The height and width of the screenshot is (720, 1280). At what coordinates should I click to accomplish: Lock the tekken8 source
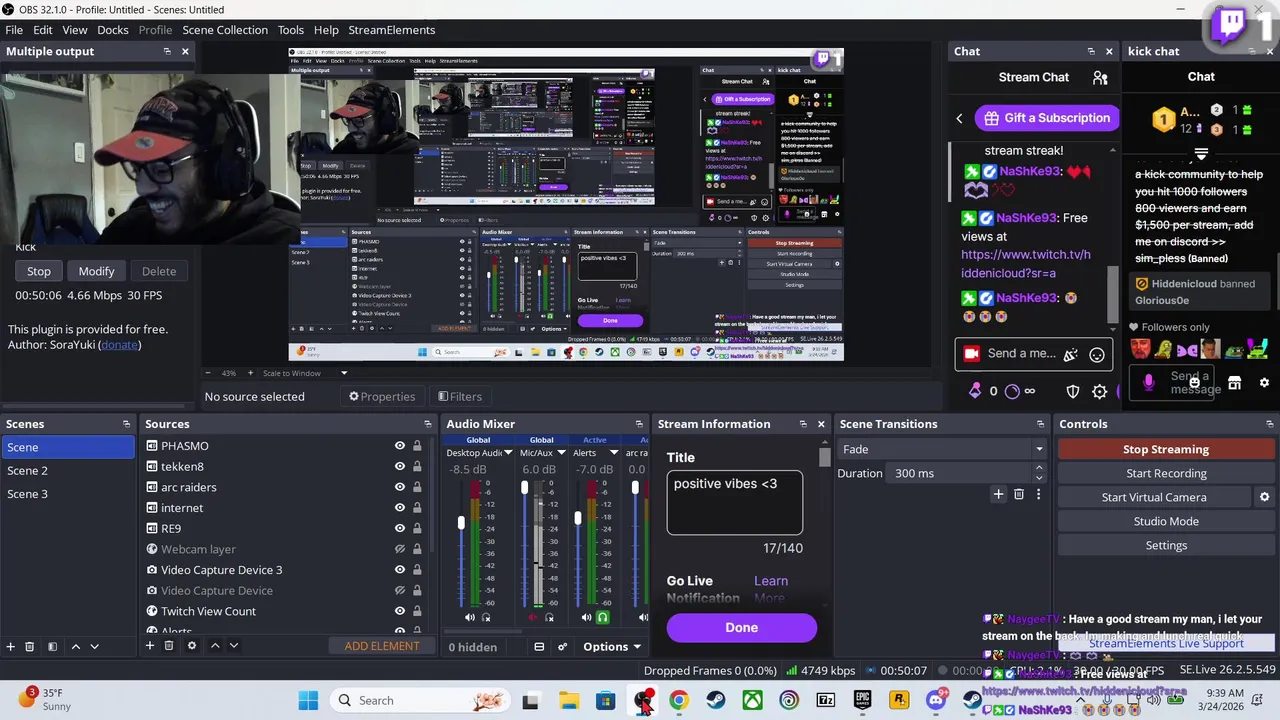418,467
